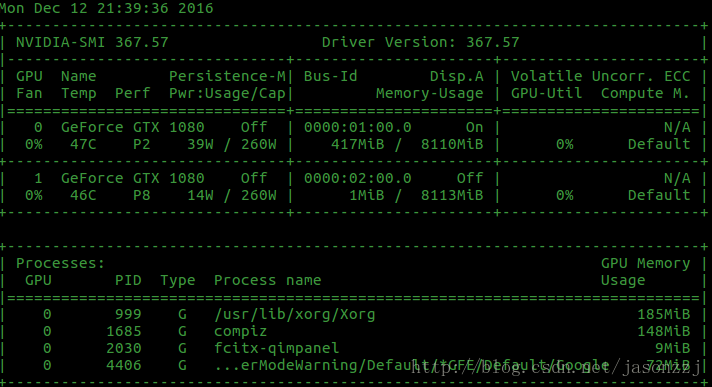Click the fcitx-qimpanel process name
712x387 pixels.
point(277,348)
